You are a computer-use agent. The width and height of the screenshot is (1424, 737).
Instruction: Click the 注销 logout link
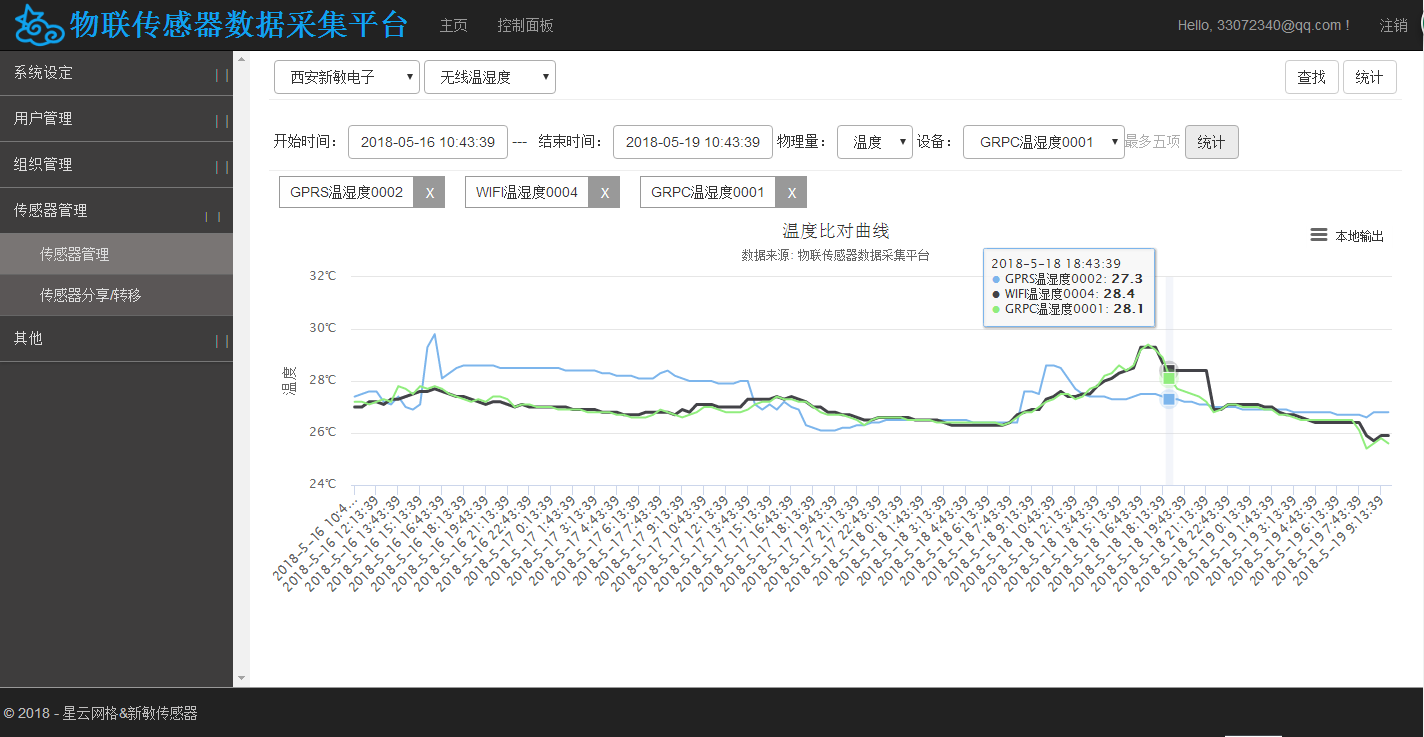click(x=1393, y=25)
